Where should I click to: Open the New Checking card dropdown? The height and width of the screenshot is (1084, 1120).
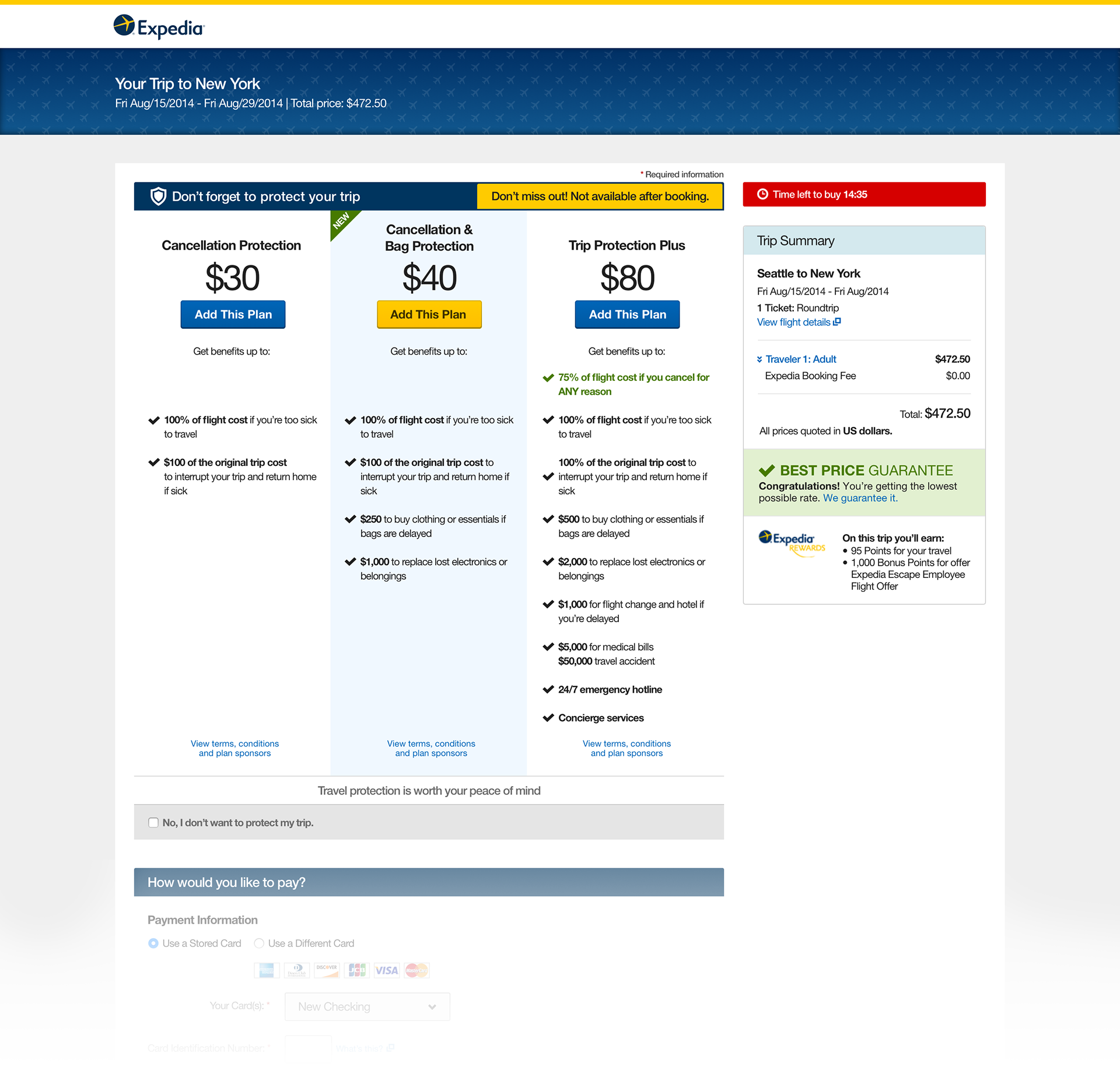[367, 1007]
